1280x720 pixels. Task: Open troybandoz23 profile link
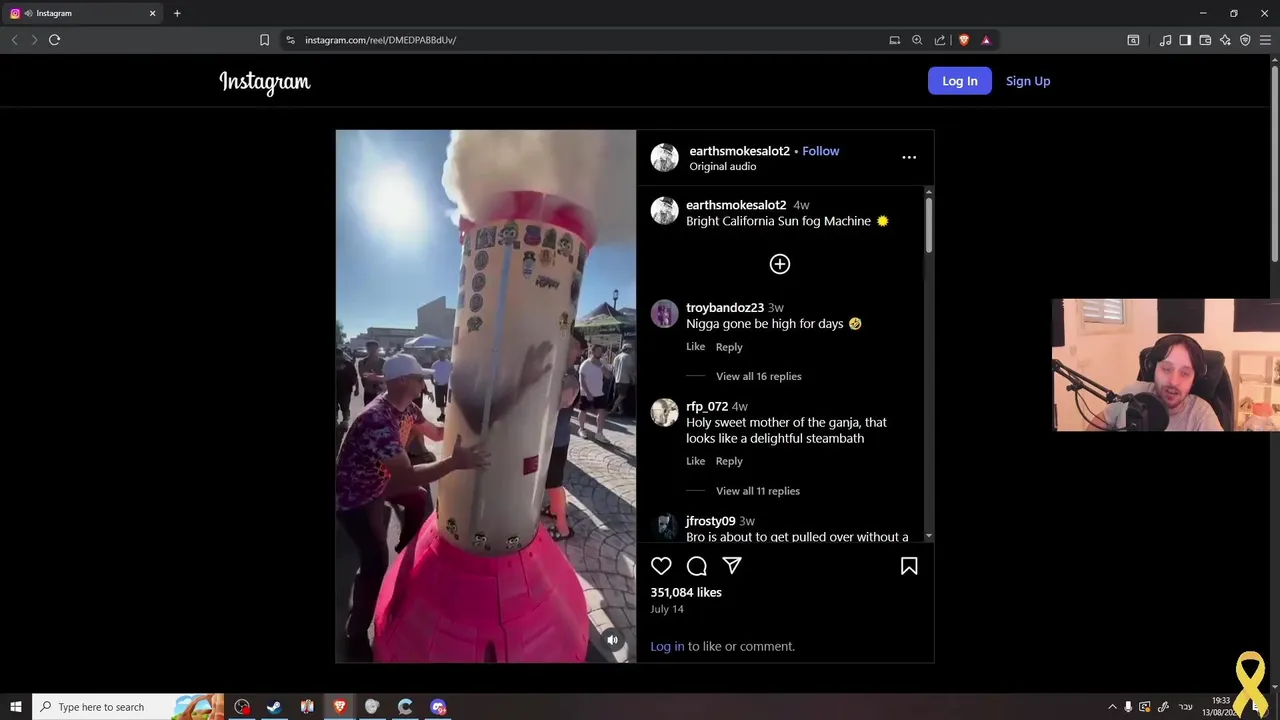click(x=725, y=308)
